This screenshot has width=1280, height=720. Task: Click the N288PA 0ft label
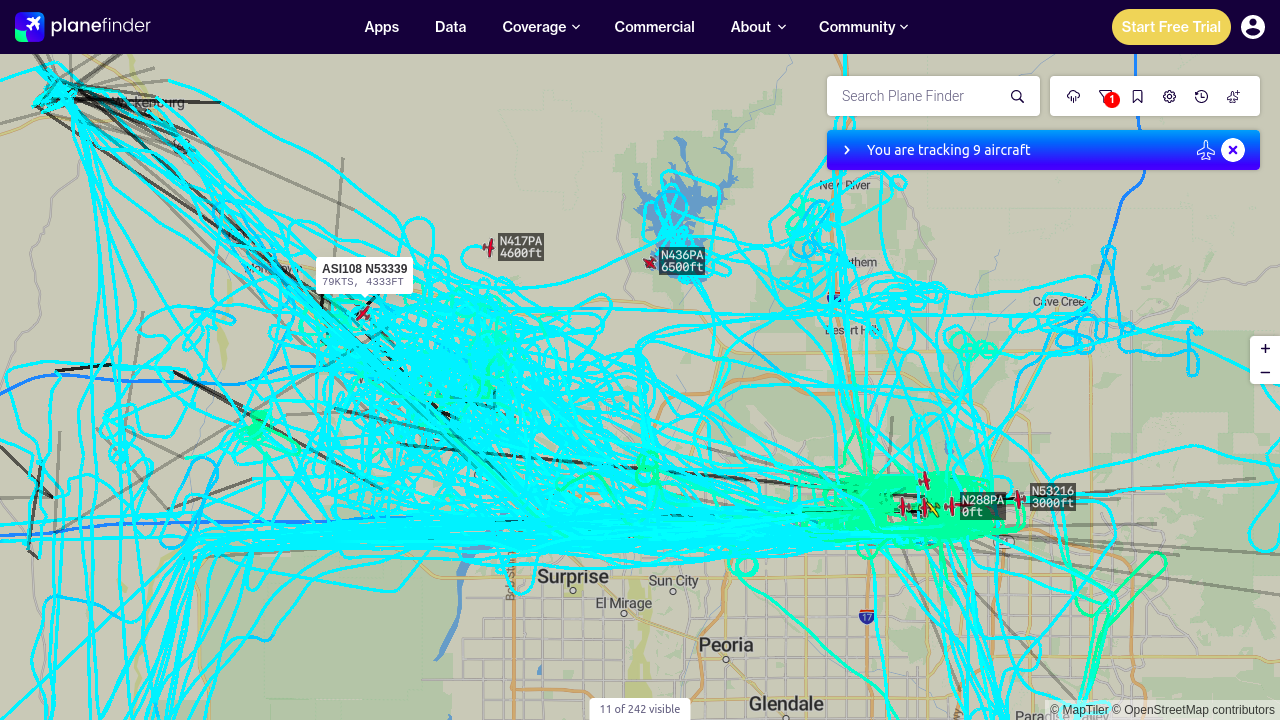[983, 506]
